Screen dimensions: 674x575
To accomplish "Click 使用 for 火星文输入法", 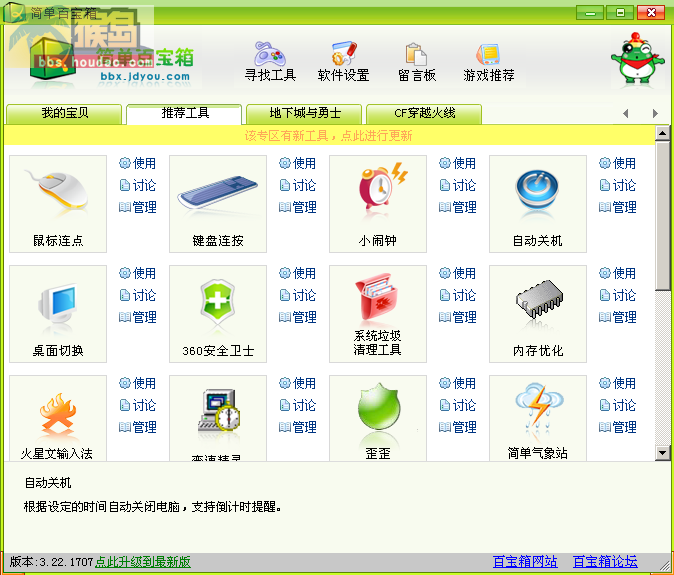I will [x=138, y=383].
